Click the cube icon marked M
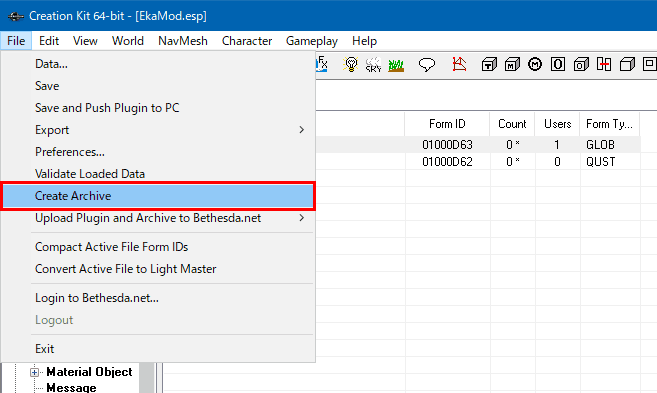This screenshot has height=393, width=657. (512, 65)
